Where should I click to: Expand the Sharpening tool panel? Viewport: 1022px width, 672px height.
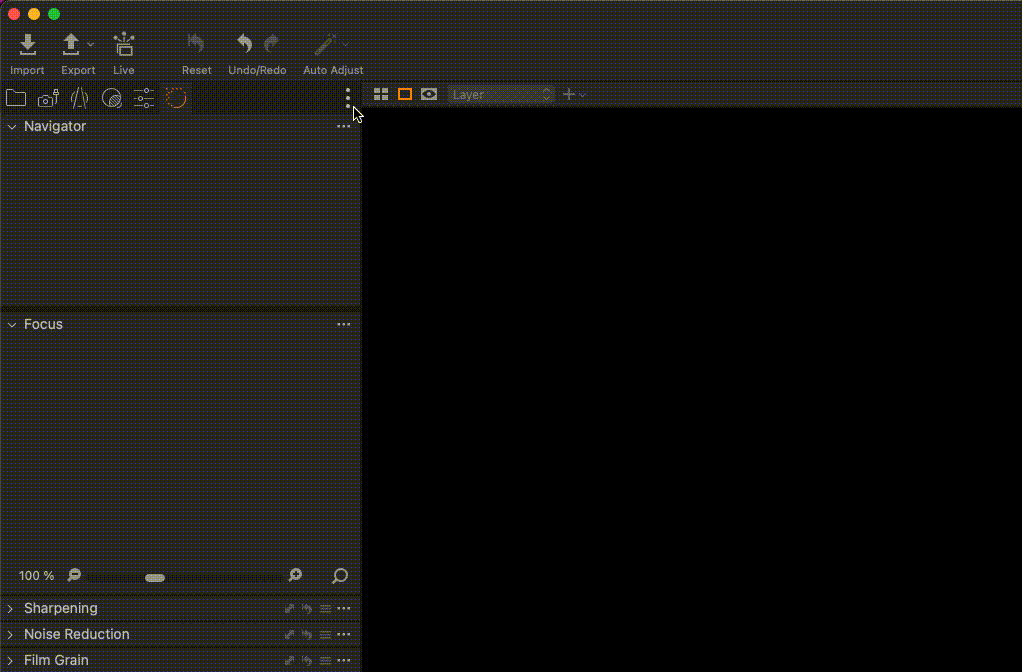pos(10,608)
